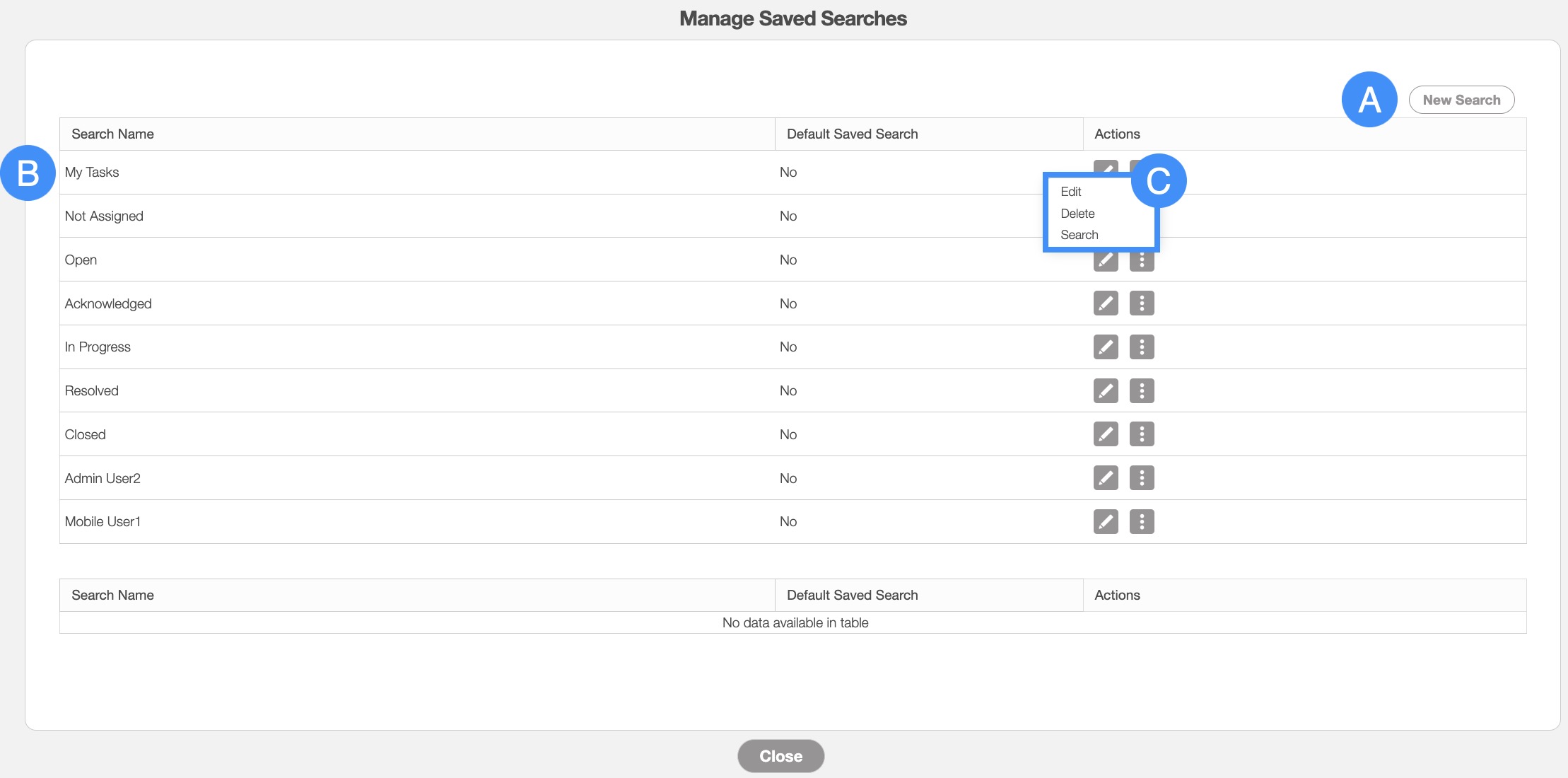
Task: Edit the Closed search using its pencil icon
Action: click(1106, 434)
